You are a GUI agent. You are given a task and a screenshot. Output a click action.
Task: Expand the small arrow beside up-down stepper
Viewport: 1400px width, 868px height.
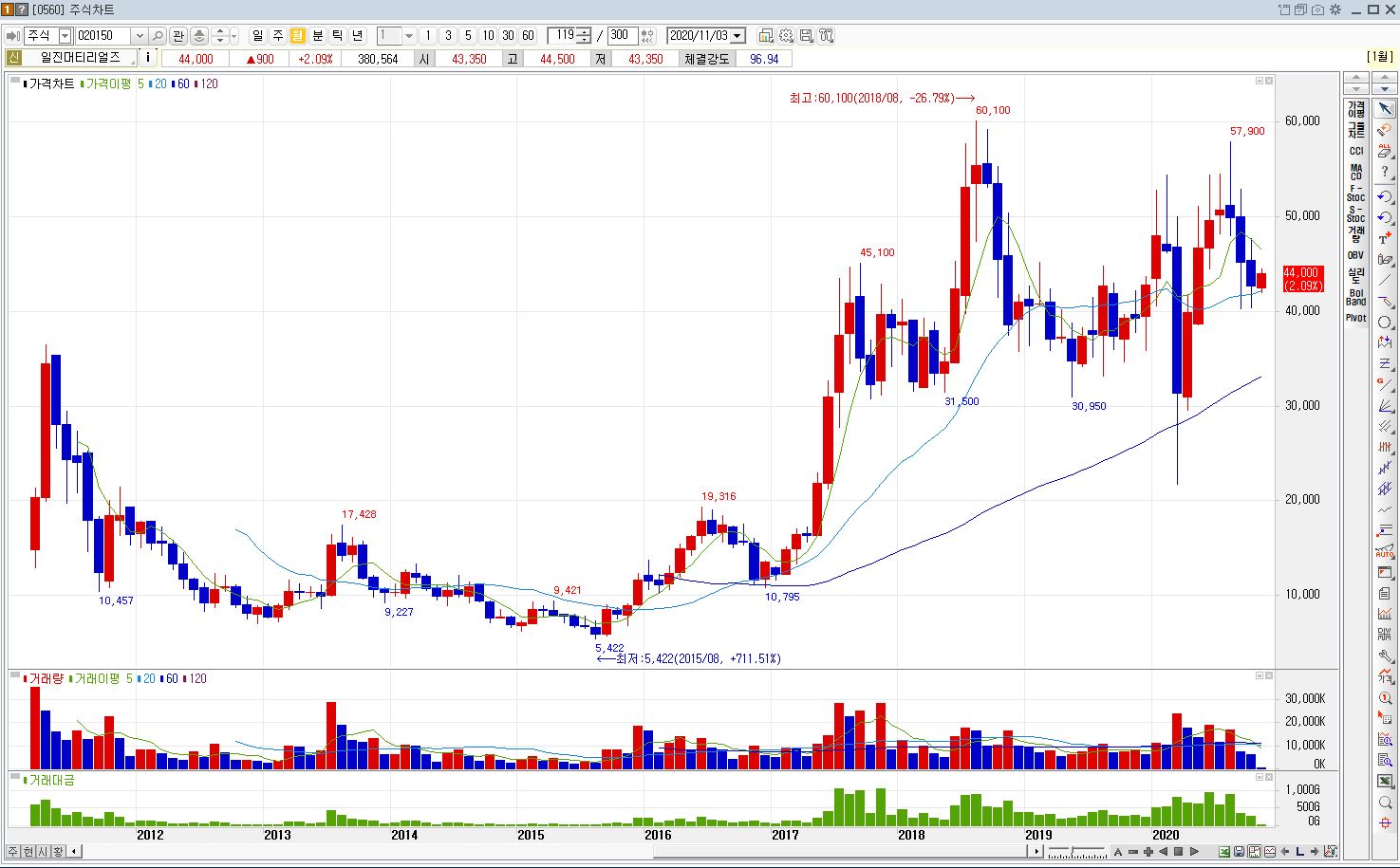point(234,35)
